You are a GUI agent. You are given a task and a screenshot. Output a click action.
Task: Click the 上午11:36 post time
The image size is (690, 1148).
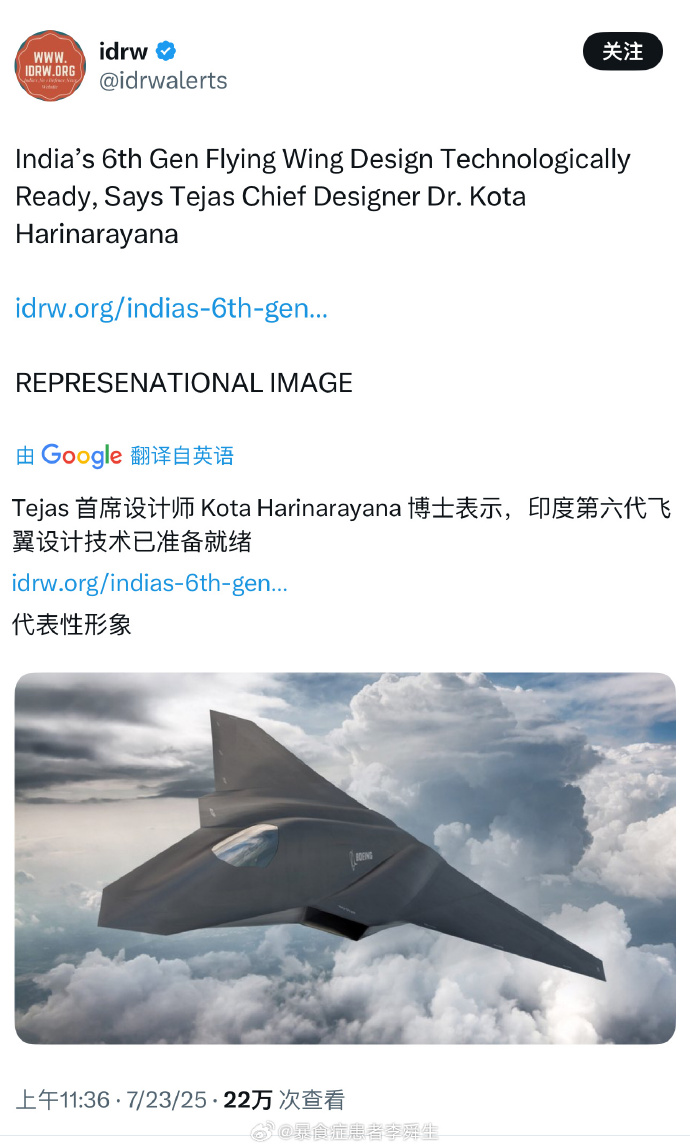pyautogui.click(x=62, y=1100)
